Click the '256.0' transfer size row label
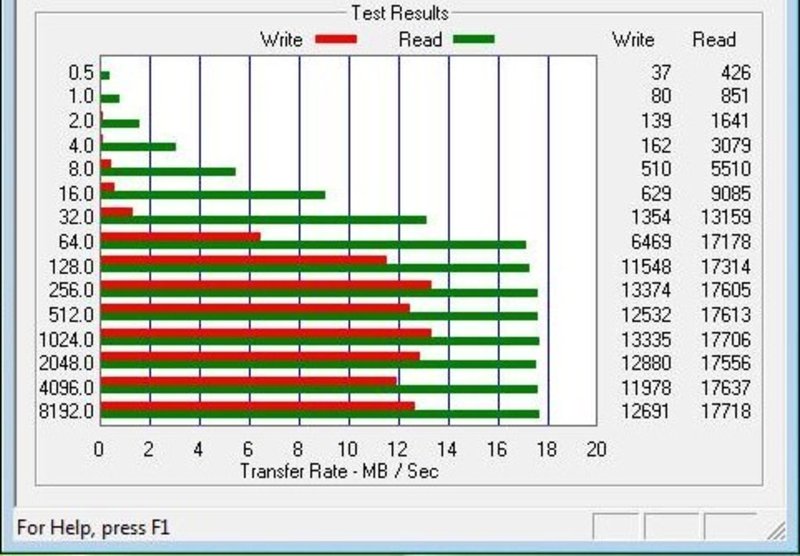The image size is (800, 556). coord(71,290)
